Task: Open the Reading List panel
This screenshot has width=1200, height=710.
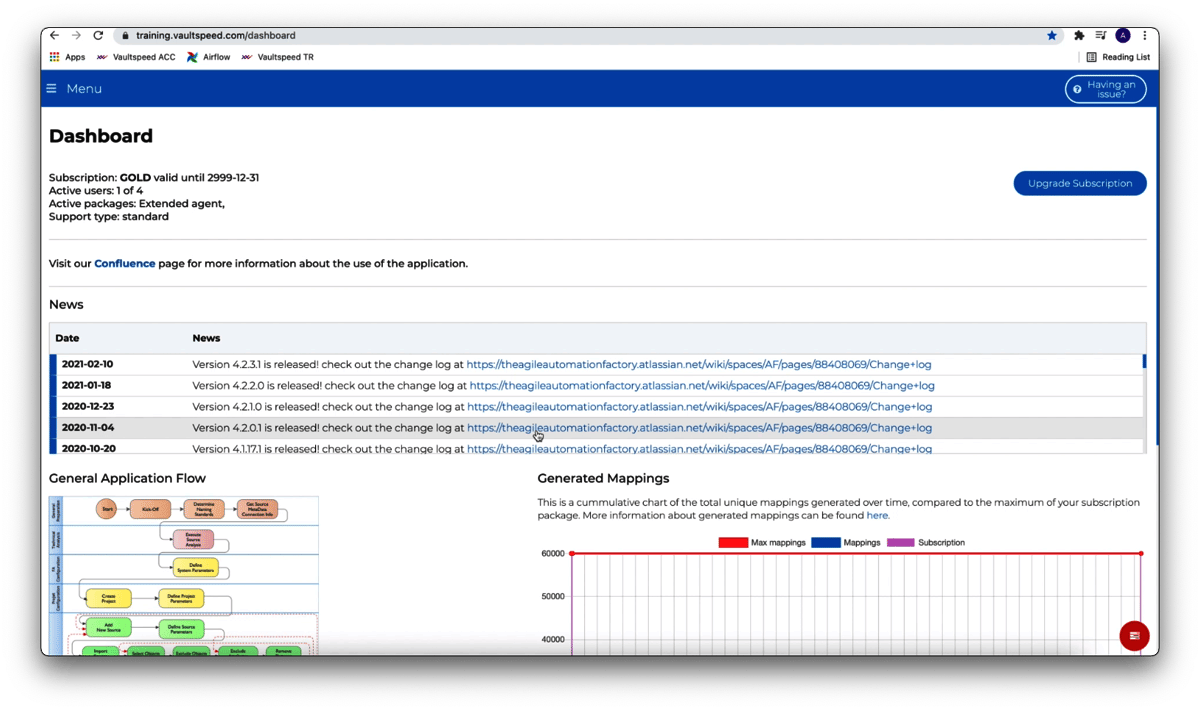Action: coord(1118,57)
